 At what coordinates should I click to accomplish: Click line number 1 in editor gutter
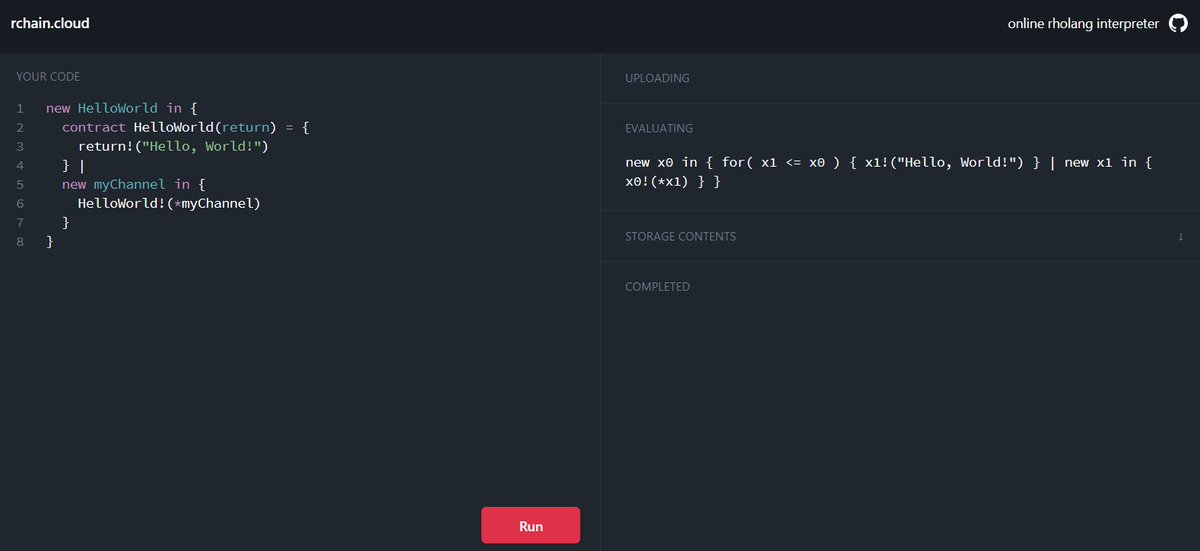(19, 108)
